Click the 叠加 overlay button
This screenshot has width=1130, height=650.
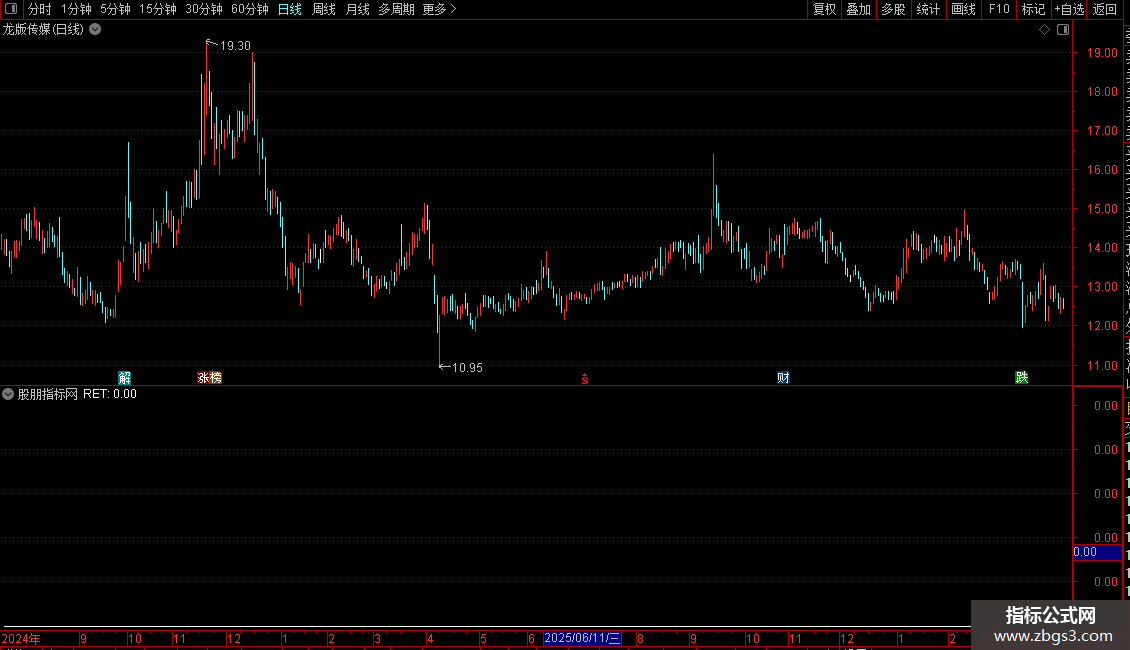pyautogui.click(x=859, y=9)
